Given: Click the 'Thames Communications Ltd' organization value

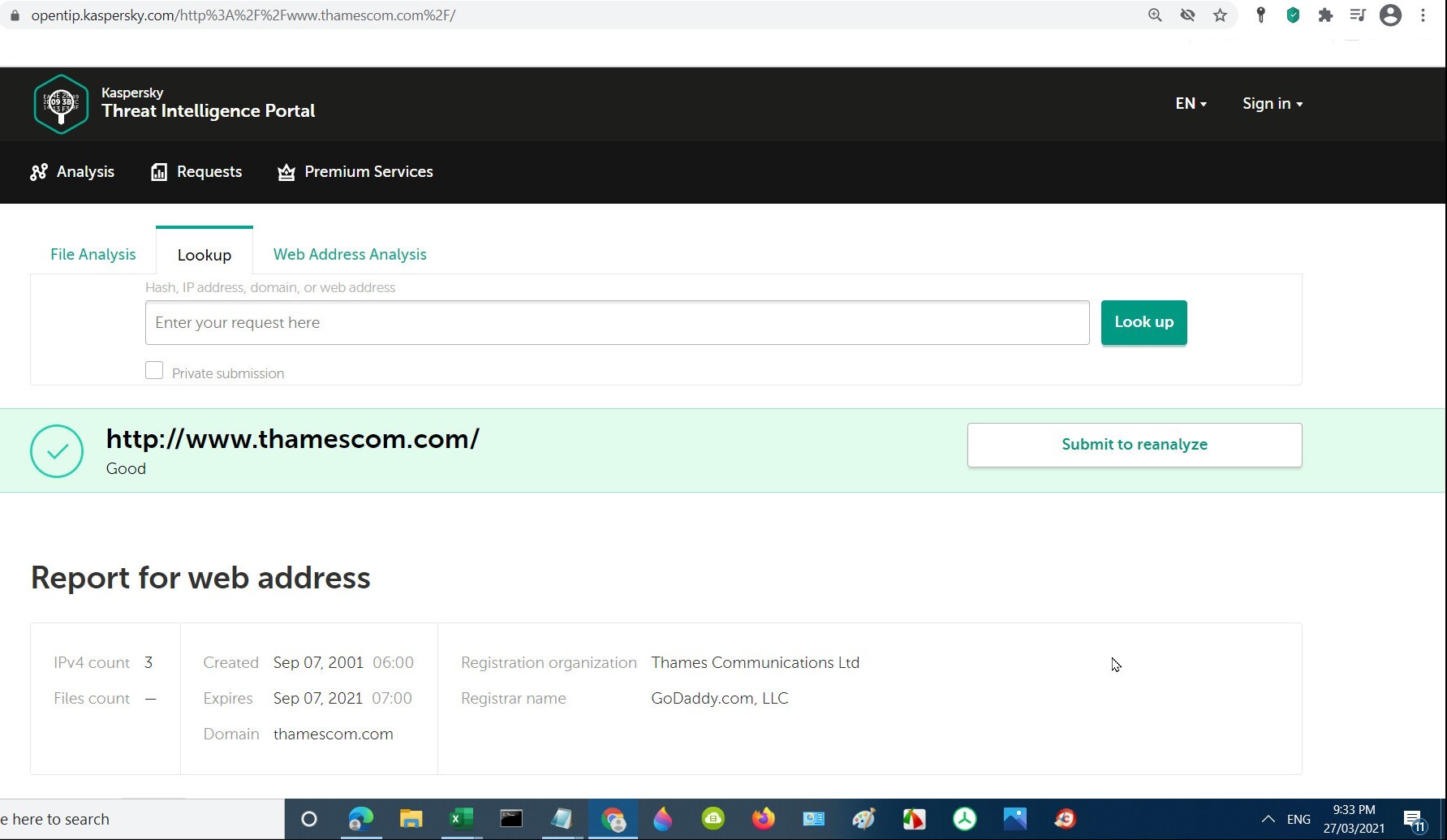Looking at the screenshot, I should click(x=755, y=663).
